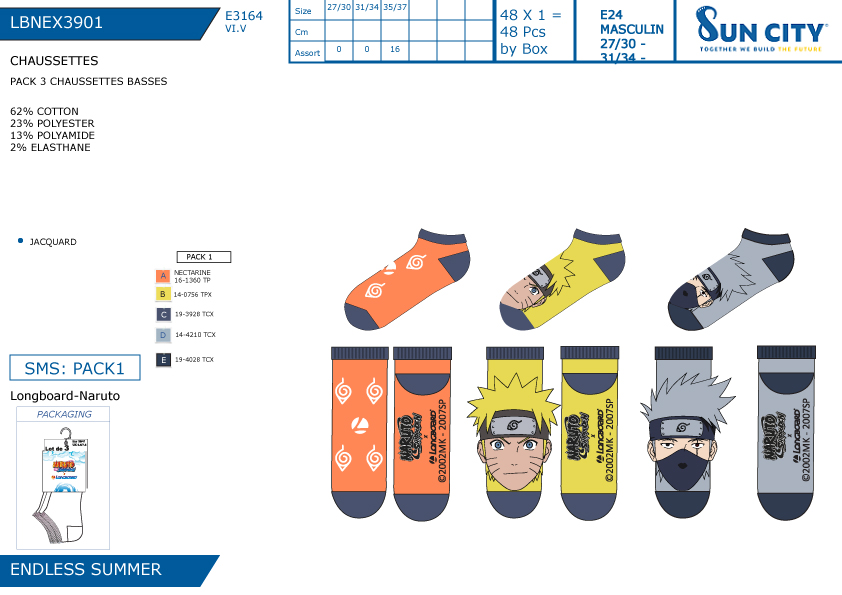
Task: Select the nectarine color swatch A
Action: (163, 276)
